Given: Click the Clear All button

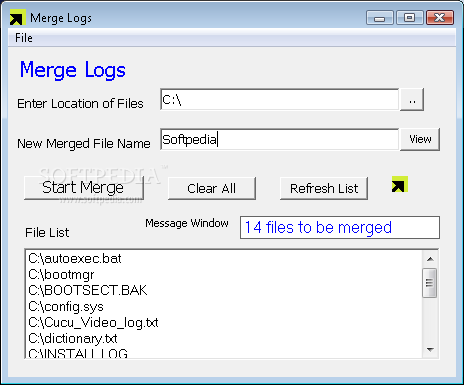Looking at the screenshot, I should [x=212, y=188].
